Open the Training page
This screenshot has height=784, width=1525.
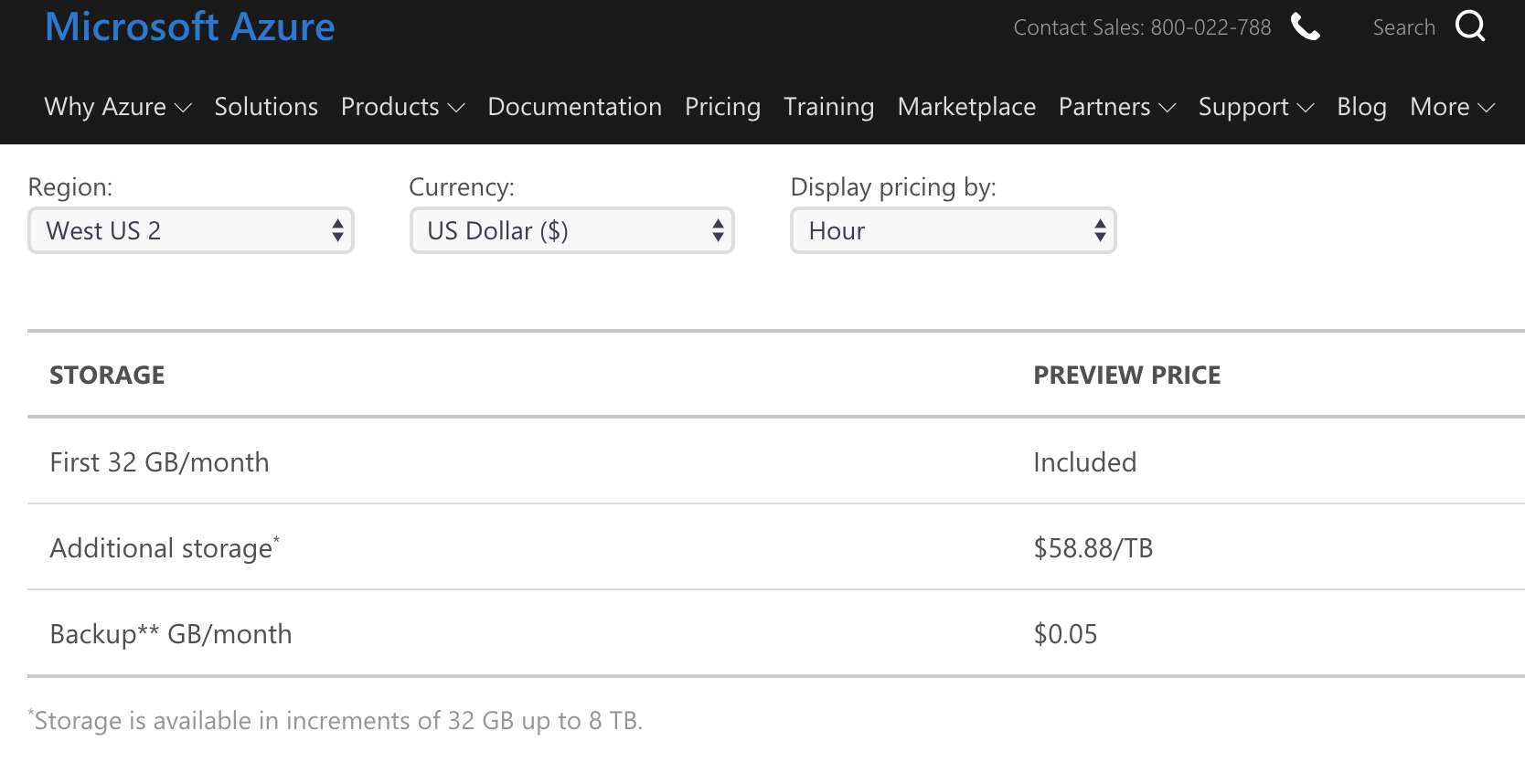point(828,107)
